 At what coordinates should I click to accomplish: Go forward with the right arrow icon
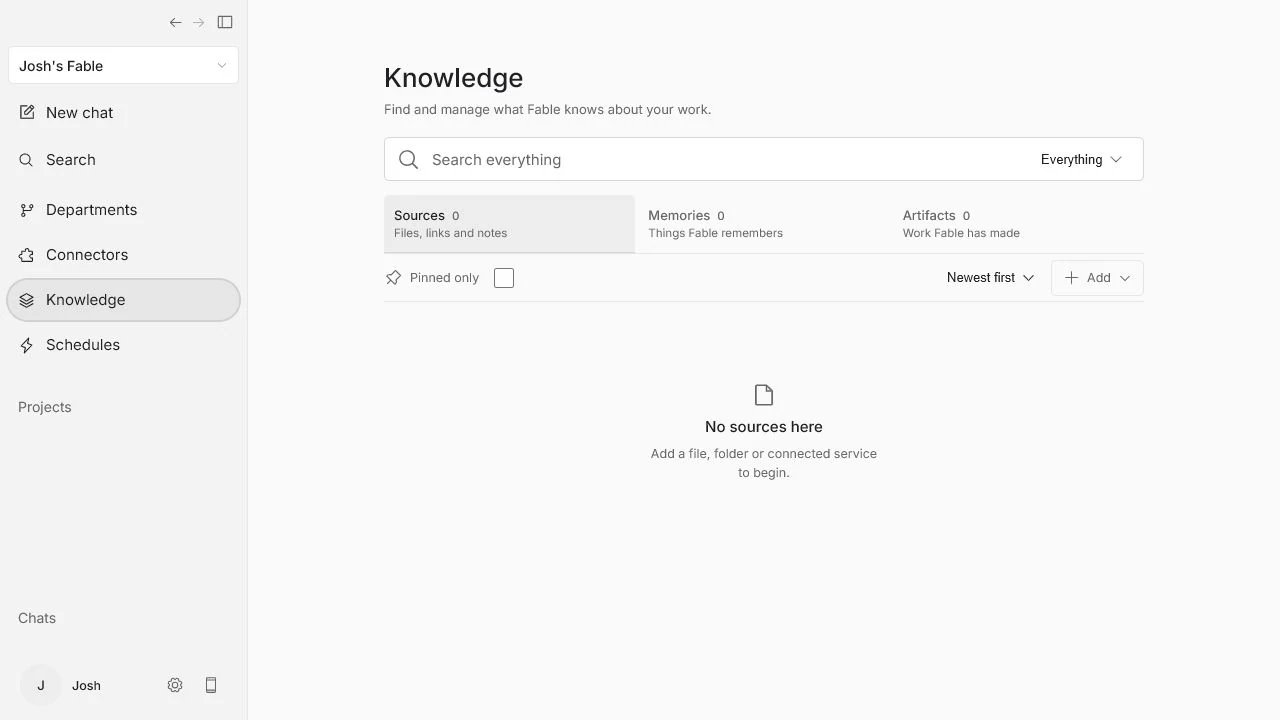point(199,22)
